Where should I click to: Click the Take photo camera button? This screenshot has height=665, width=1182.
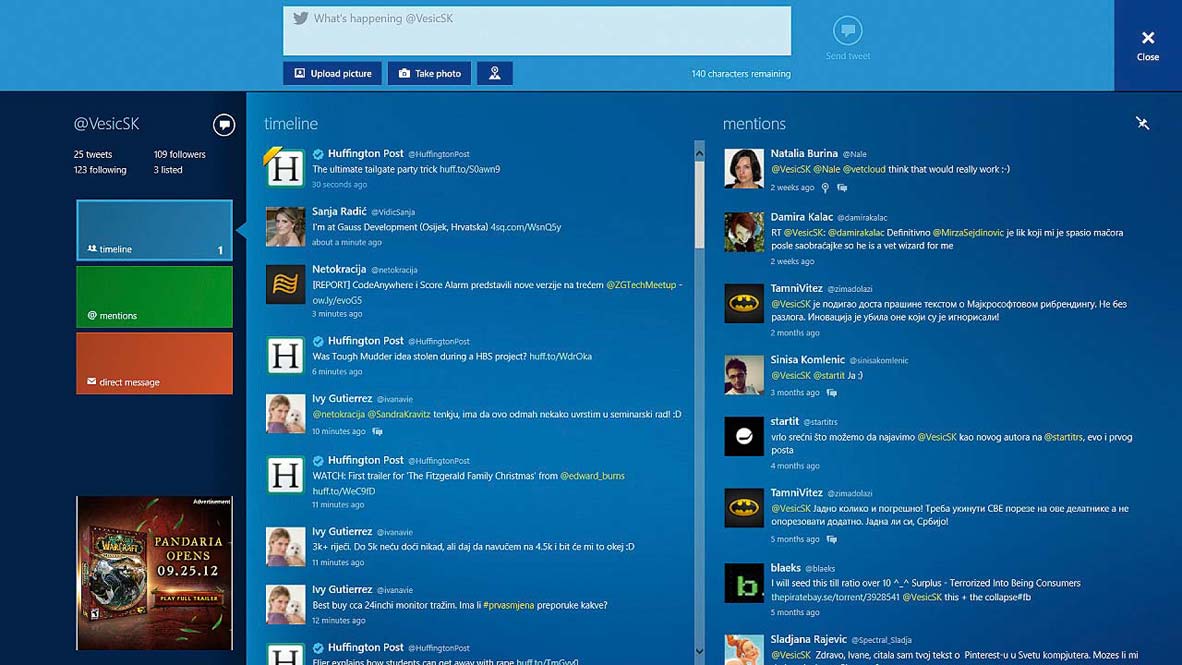(x=429, y=73)
